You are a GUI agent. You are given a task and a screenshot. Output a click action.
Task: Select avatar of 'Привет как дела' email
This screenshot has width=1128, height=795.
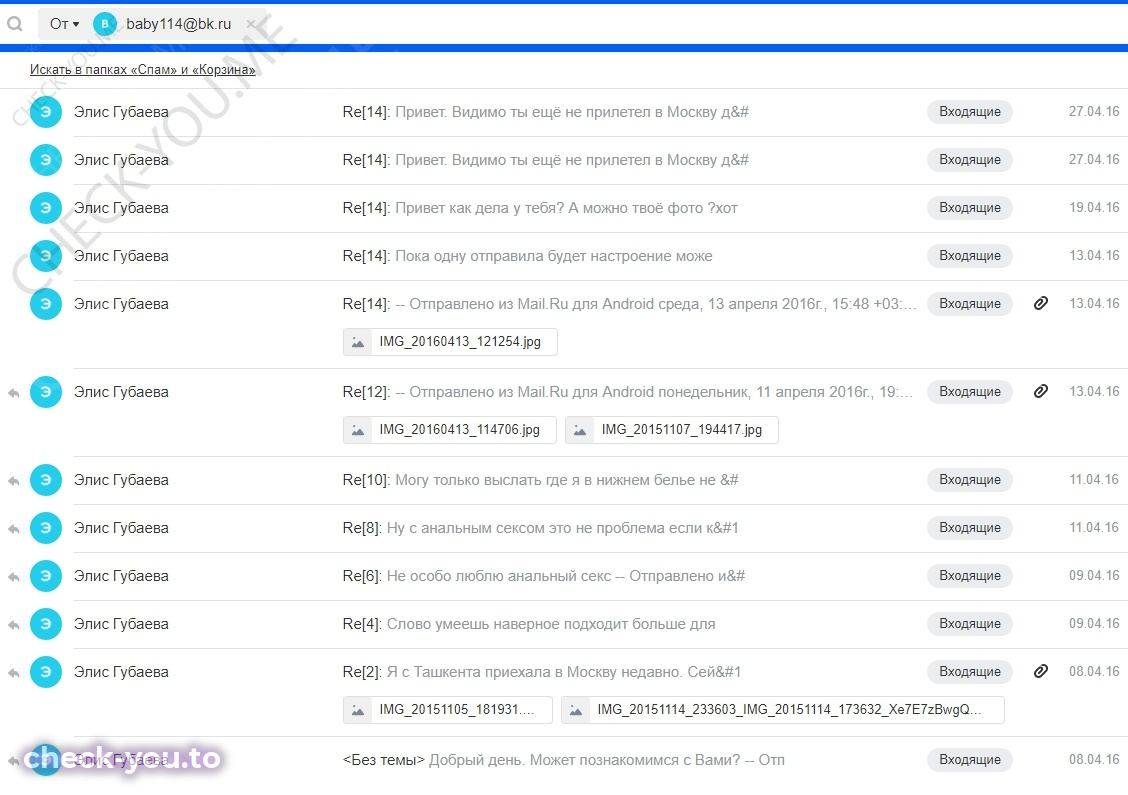pyautogui.click(x=45, y=208)
